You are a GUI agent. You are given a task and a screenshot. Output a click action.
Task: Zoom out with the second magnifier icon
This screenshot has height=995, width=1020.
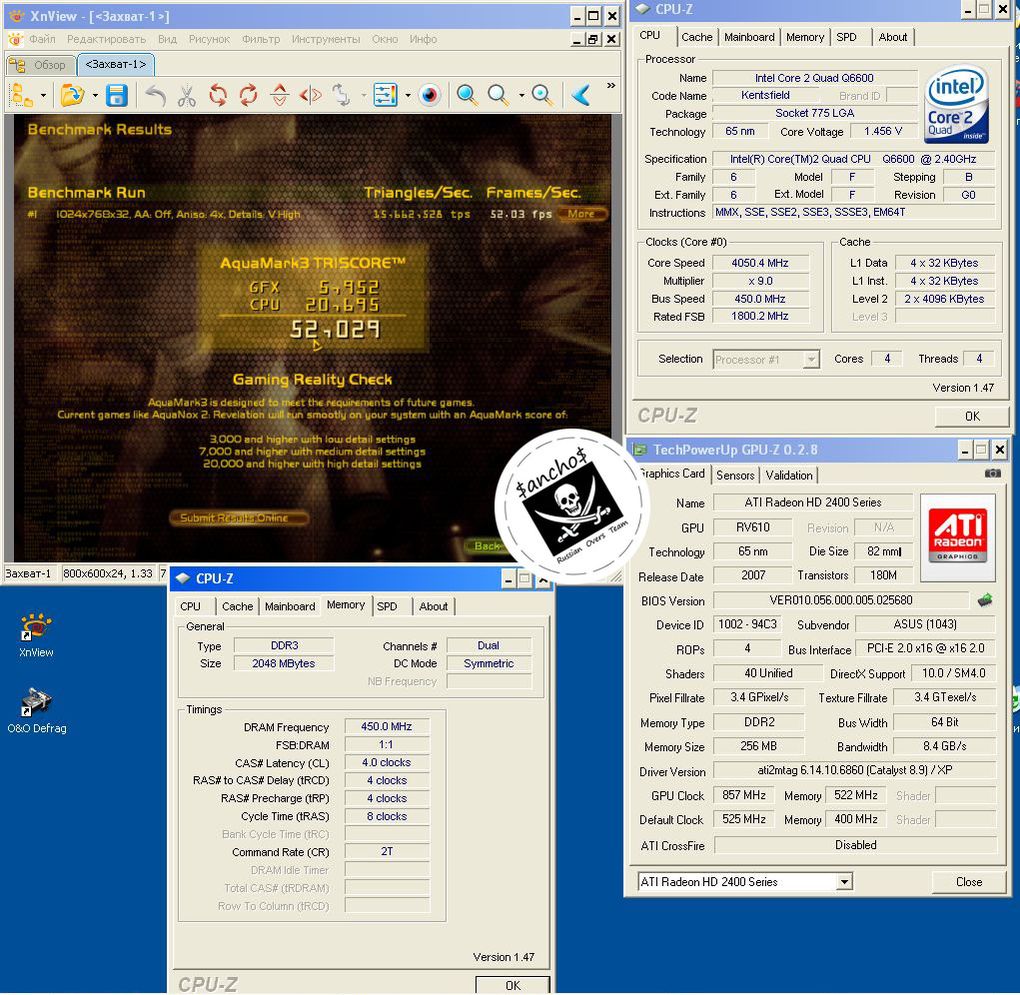coord(498,96)
